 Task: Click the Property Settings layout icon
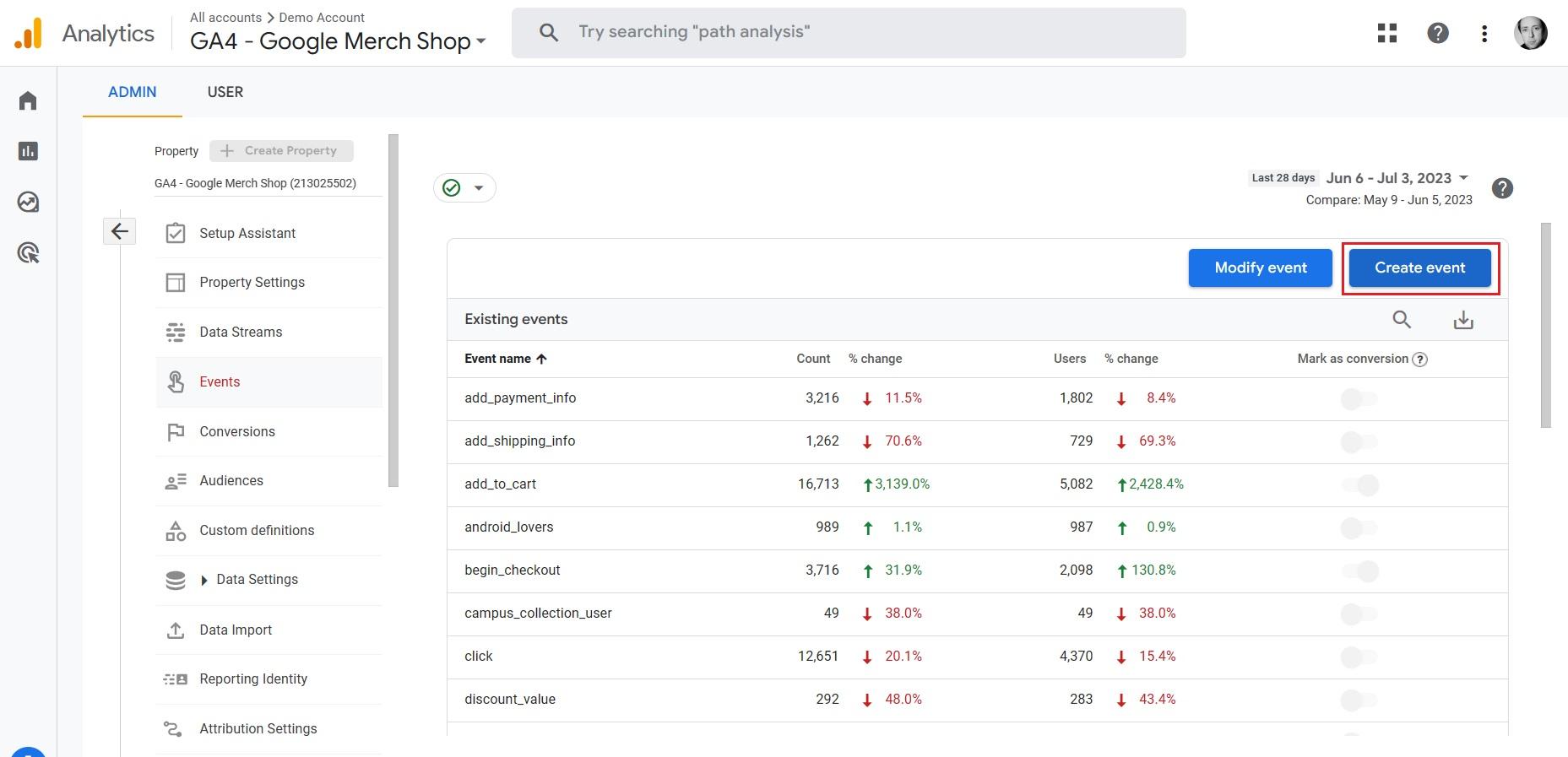[176, 283]
